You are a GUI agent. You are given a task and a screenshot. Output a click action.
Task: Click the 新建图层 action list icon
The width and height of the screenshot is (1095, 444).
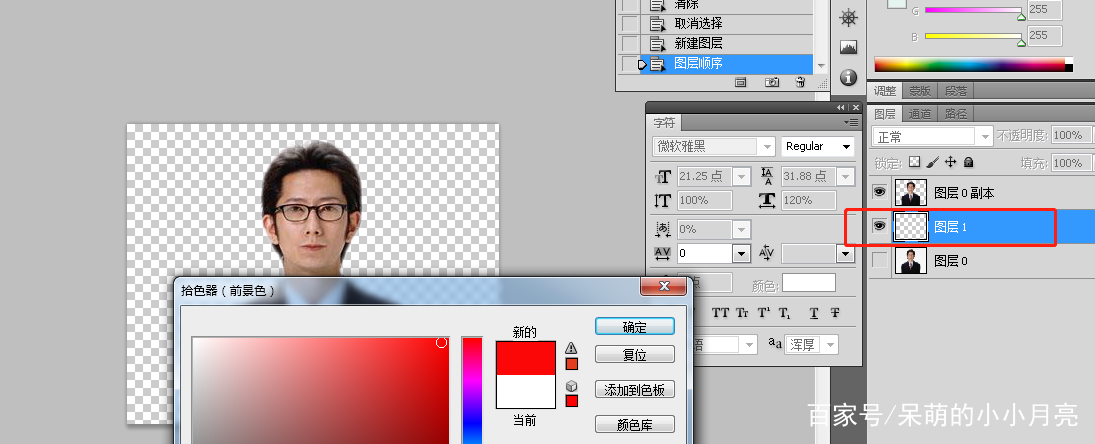coord(657,44)
